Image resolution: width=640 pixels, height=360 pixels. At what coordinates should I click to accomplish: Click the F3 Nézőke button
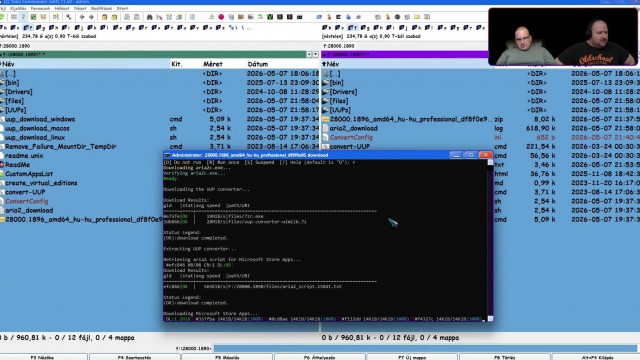[42, 357]
